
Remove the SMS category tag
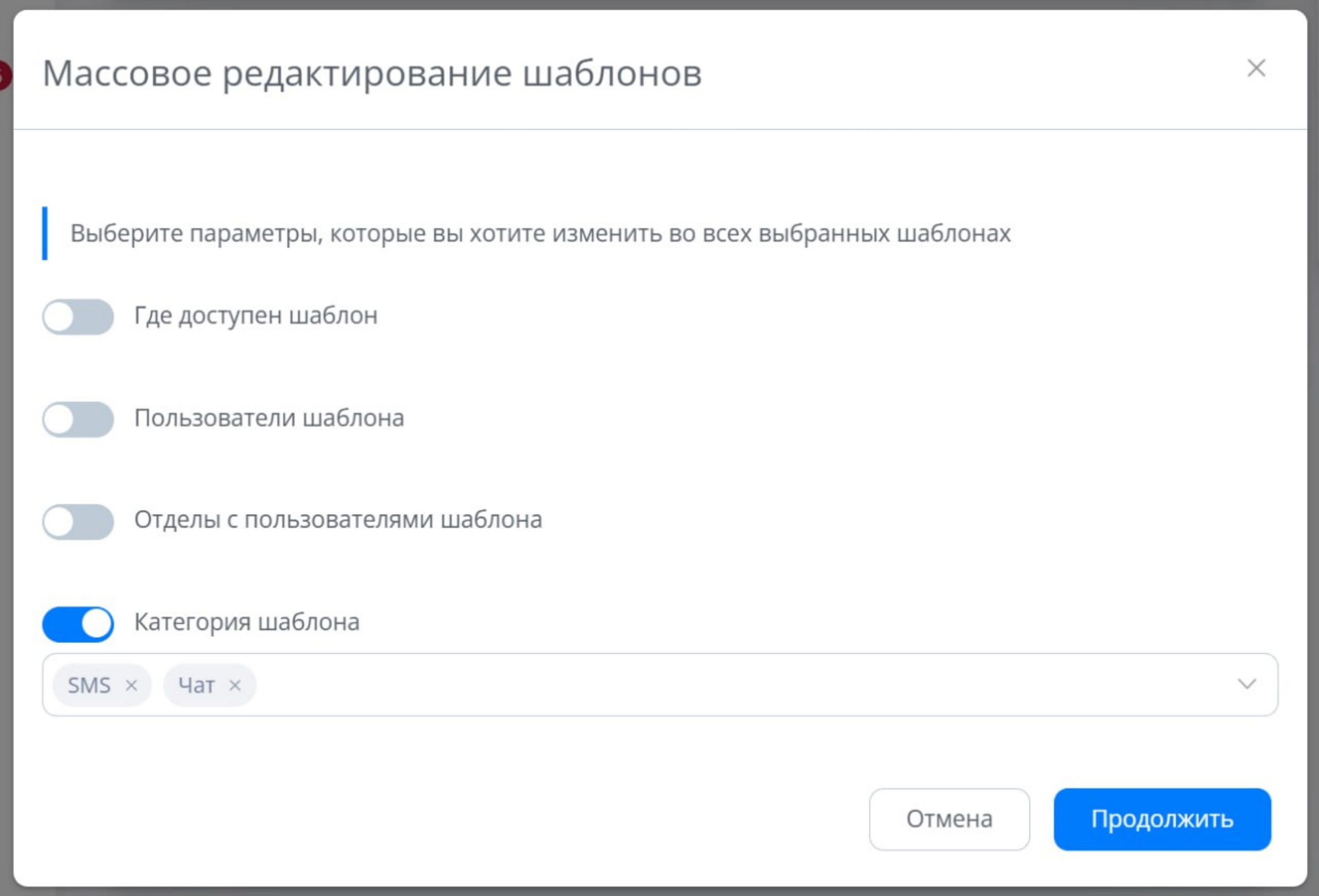point(131,685)
